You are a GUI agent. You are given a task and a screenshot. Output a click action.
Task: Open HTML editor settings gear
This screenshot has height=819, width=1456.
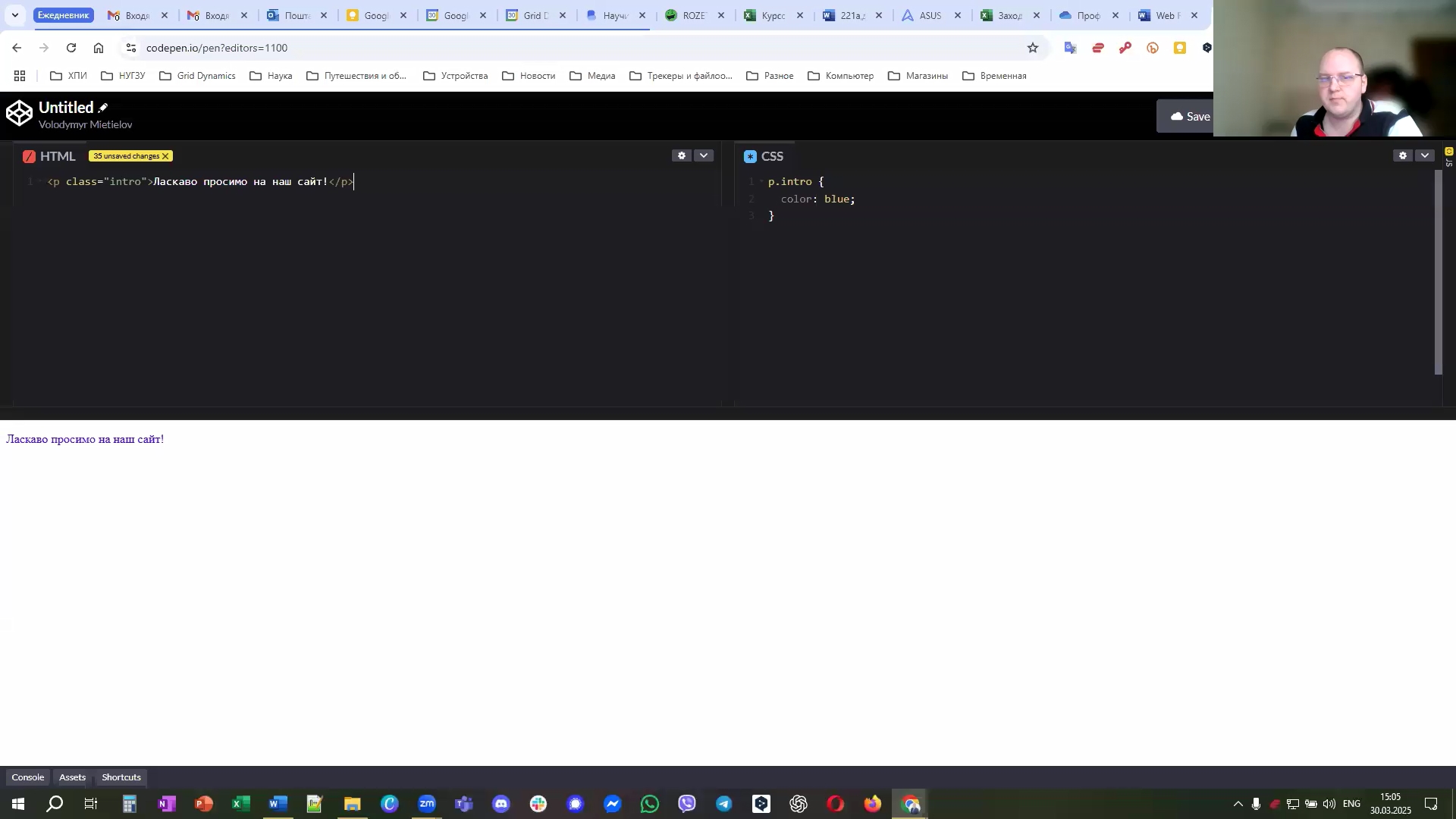(x=682, y=155)
